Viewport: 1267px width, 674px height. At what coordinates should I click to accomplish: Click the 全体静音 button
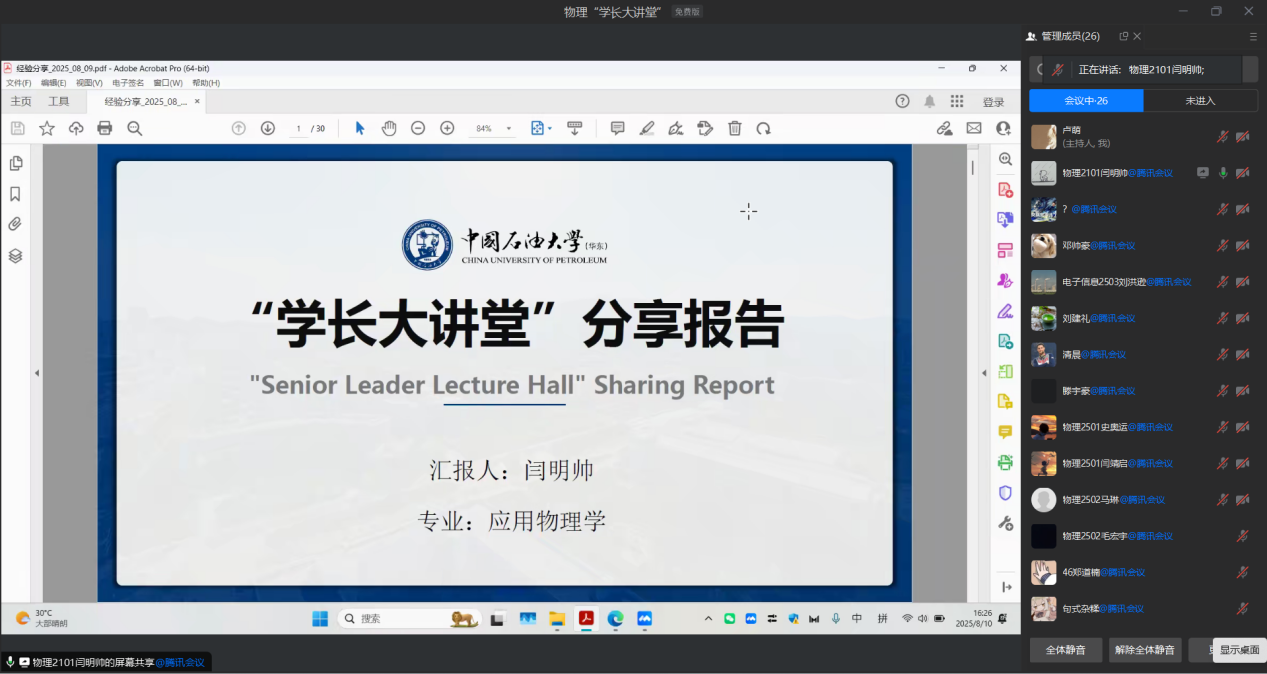click(1066, 650)
